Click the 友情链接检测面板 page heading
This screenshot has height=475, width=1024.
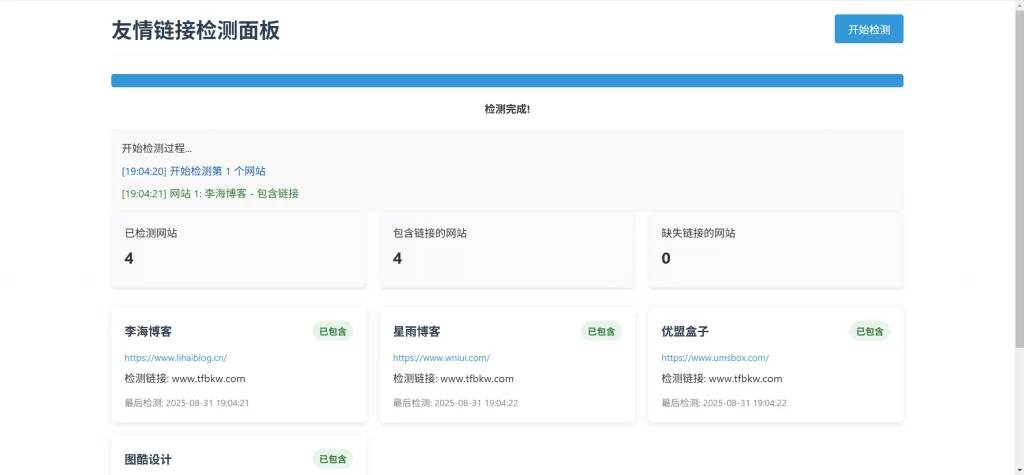pos(195,30)
